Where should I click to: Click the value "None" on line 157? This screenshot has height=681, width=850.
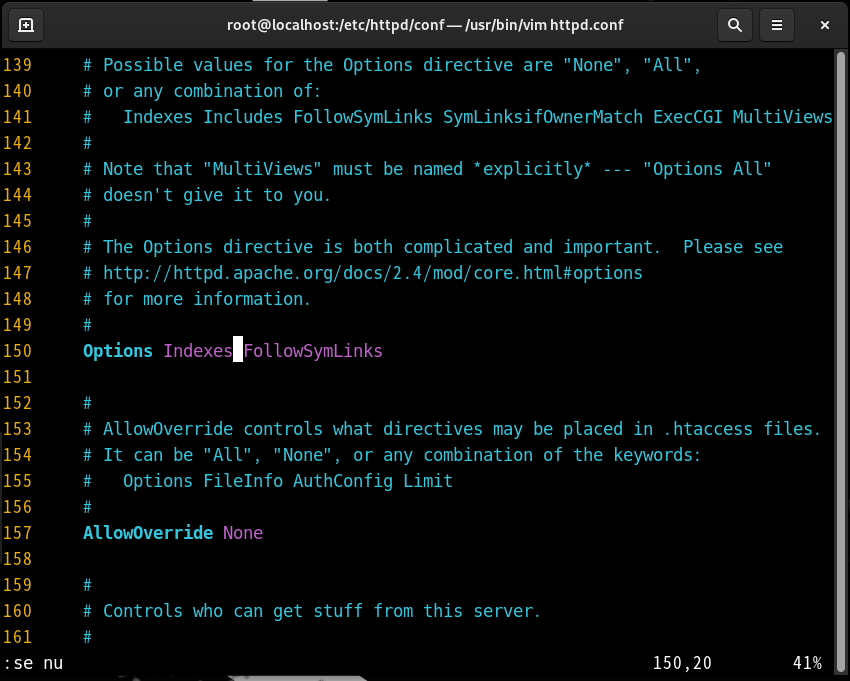(243, 533)
